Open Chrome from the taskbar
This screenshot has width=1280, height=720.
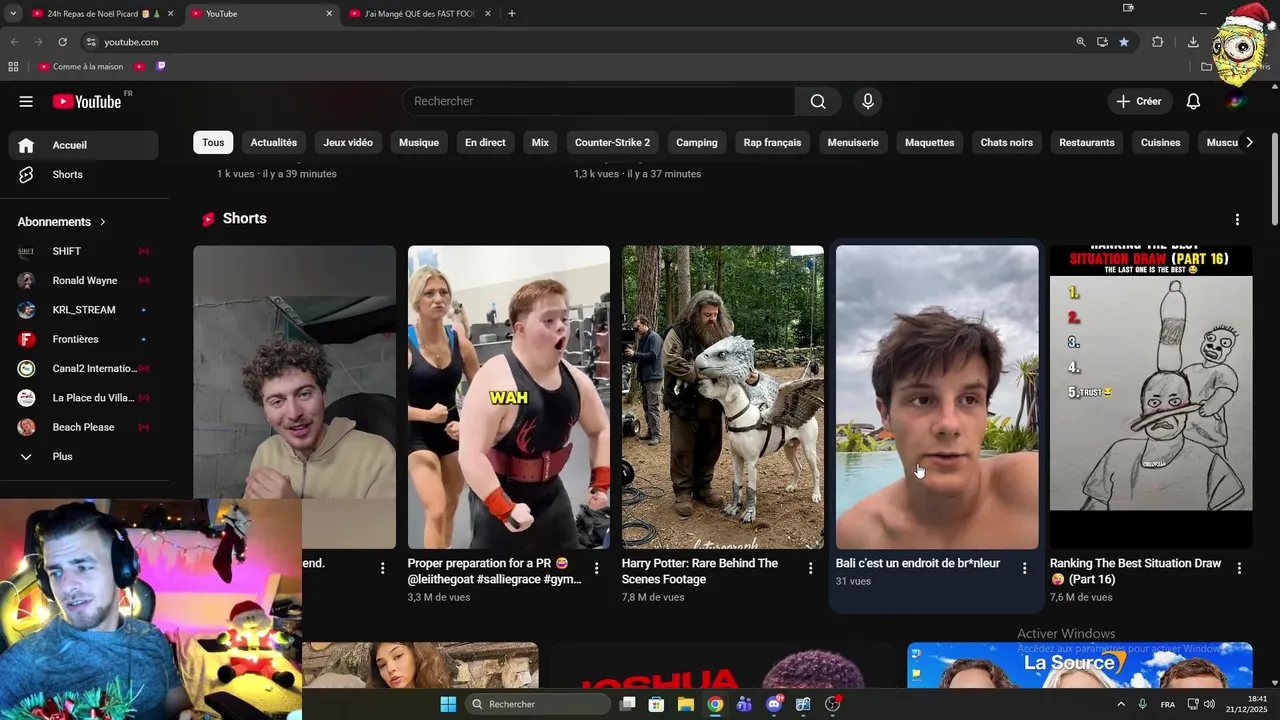pos(715,704)
